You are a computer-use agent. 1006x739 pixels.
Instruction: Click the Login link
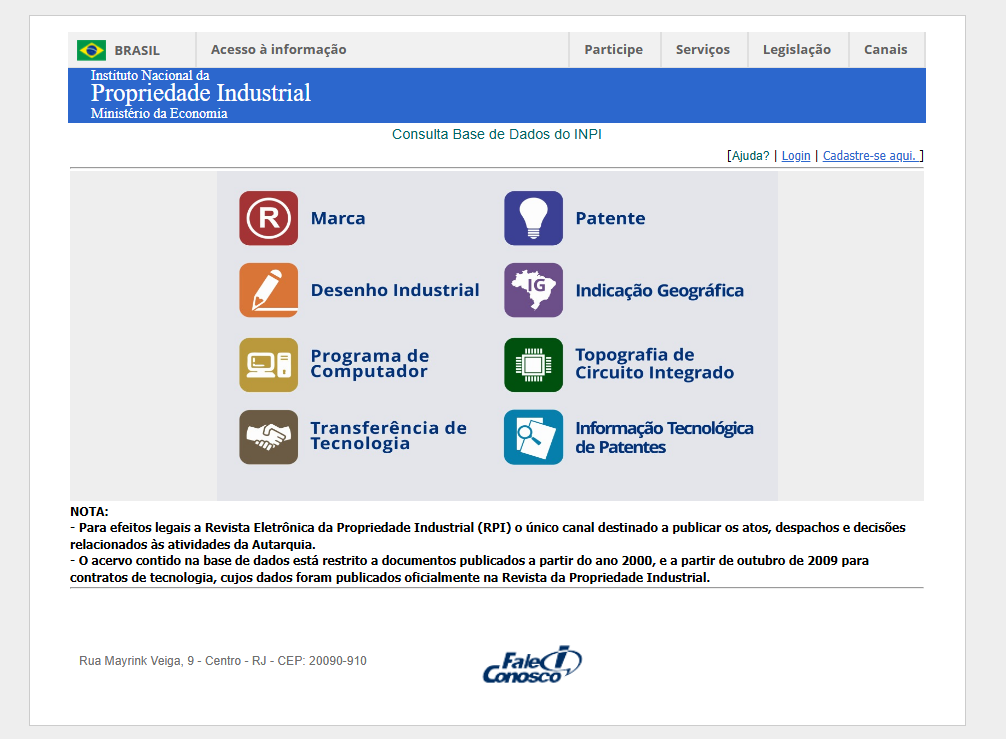796,156
